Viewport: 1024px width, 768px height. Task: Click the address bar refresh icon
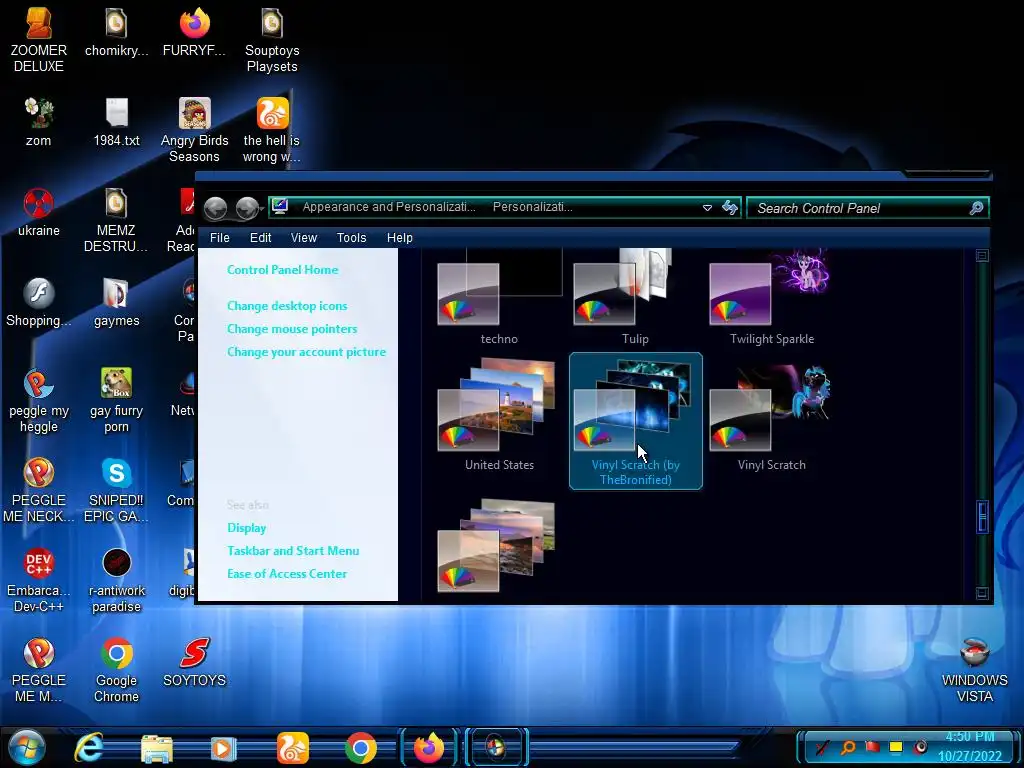(729, 208)
